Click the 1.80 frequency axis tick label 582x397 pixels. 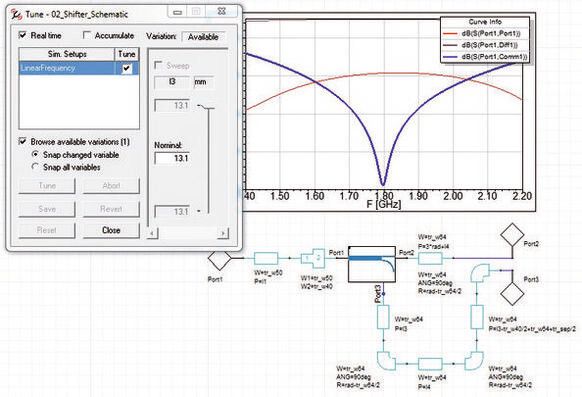click(383, 196)
